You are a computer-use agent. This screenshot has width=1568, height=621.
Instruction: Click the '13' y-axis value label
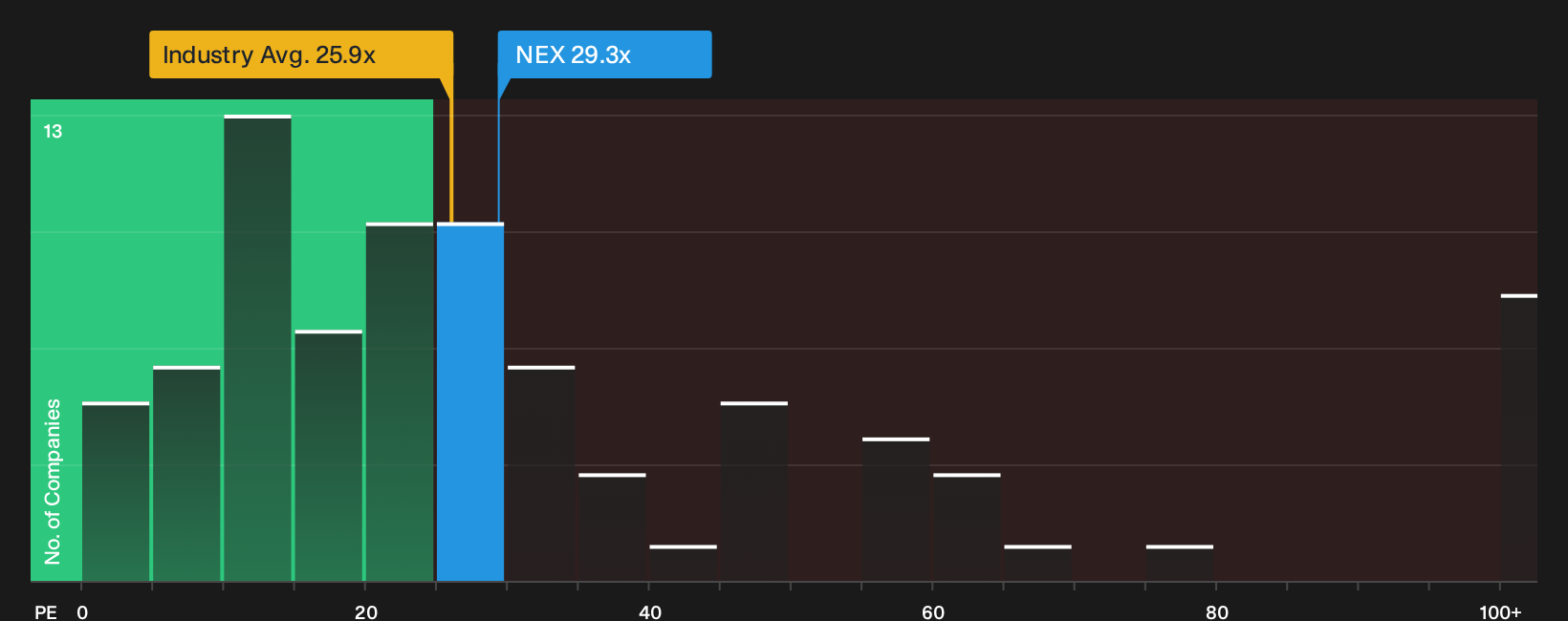(53, 131)
